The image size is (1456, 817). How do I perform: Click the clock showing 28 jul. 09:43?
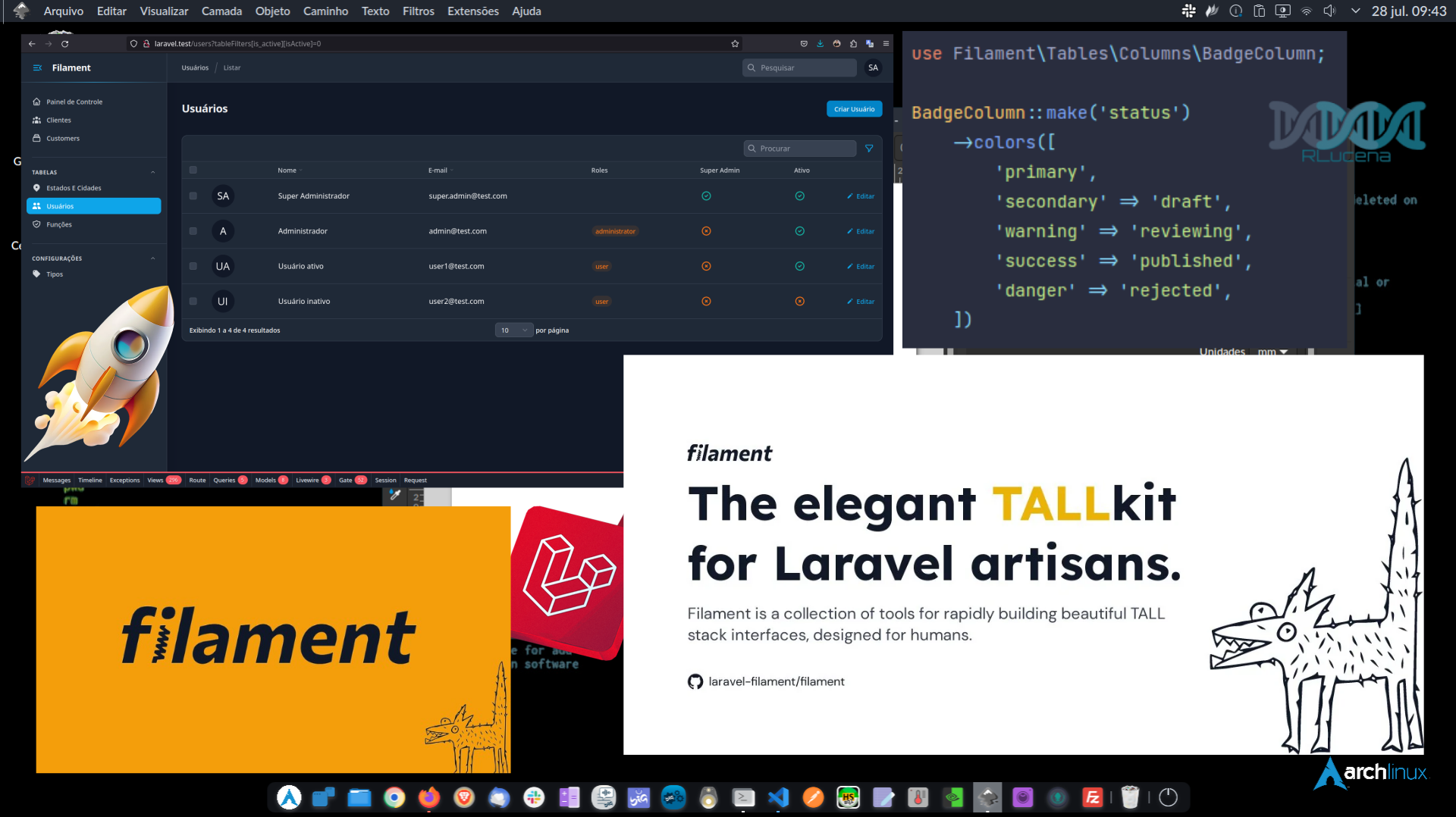(x=1408, y=11)
